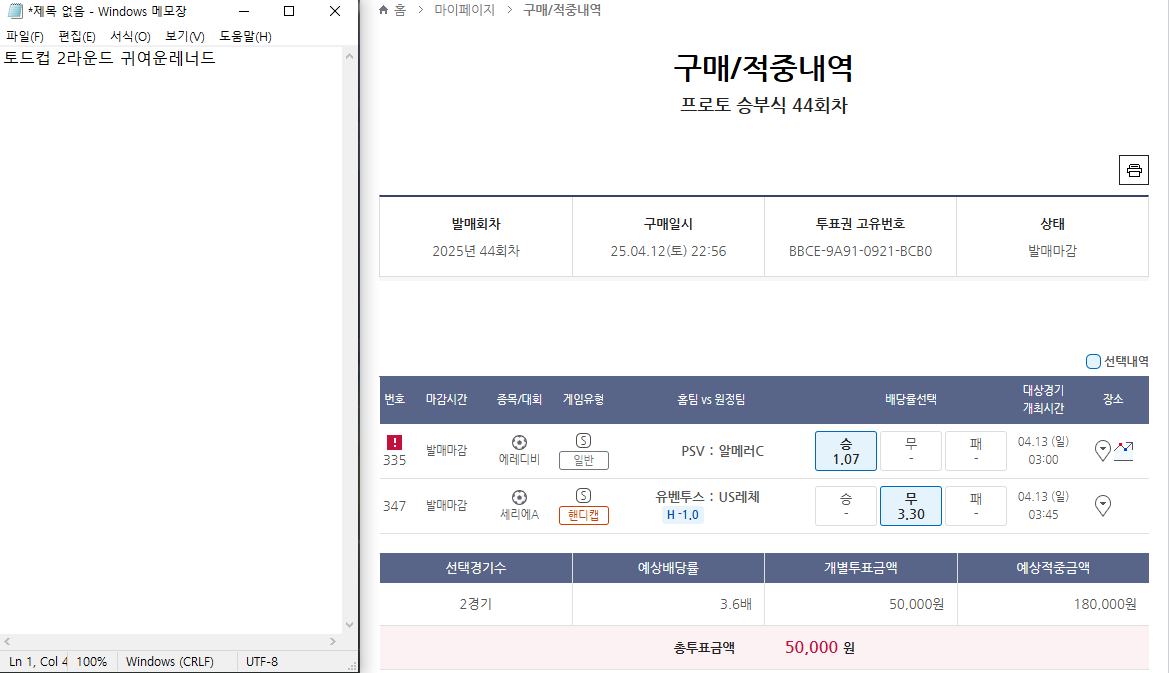Toggle the 선택내역 checkbox
This screenshot has height=673, width=1169.
(1093, 361)
